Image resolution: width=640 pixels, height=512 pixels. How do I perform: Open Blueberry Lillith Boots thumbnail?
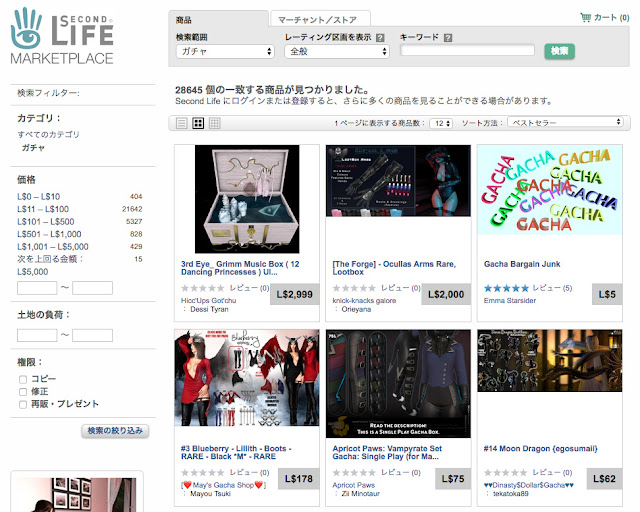(247, 378)
